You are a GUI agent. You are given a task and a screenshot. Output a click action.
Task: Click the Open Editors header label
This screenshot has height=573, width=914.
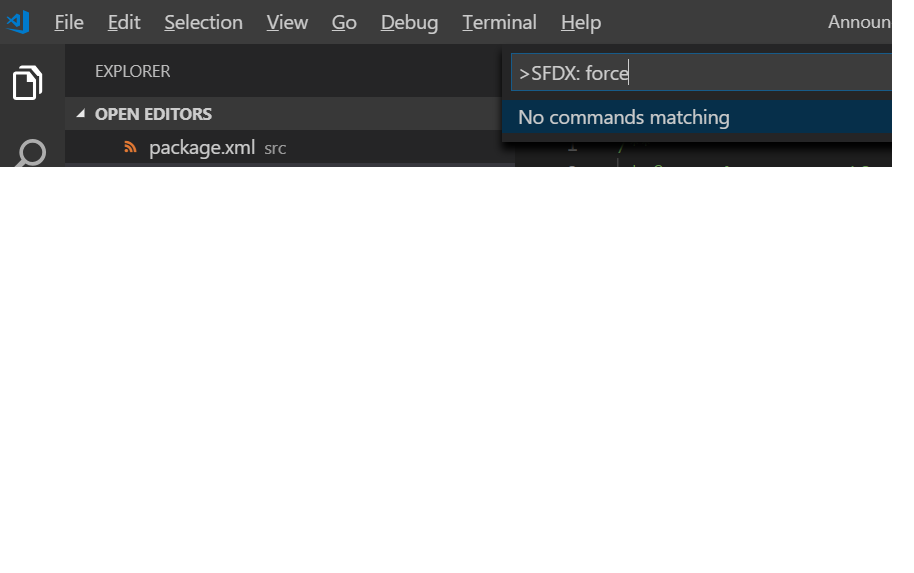153,114
